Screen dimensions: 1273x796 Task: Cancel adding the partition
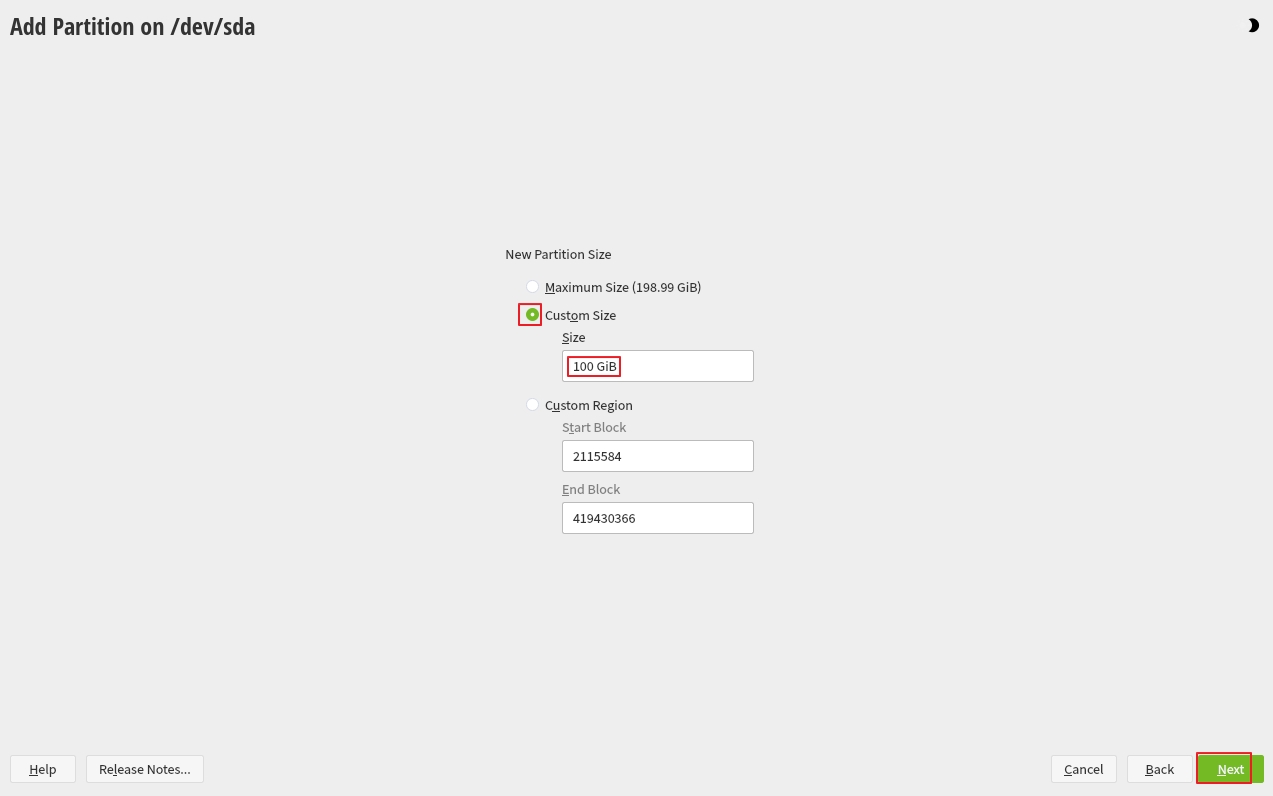pos(1084,769)
